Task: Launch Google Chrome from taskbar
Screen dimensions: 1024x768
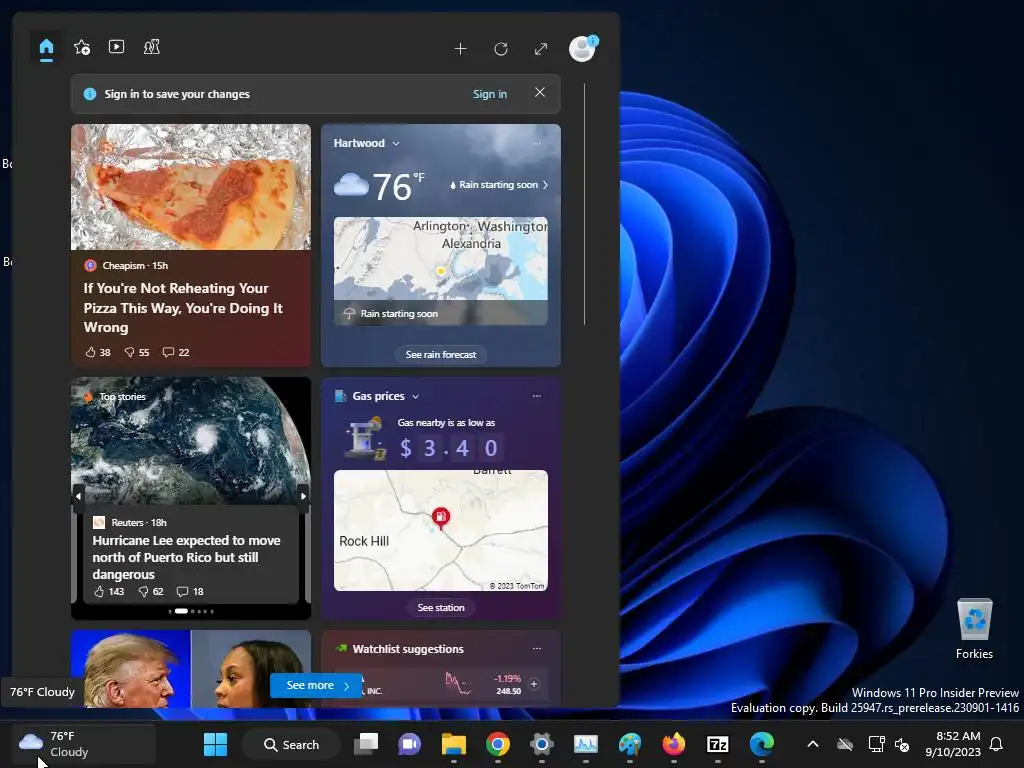Action: 498,744
